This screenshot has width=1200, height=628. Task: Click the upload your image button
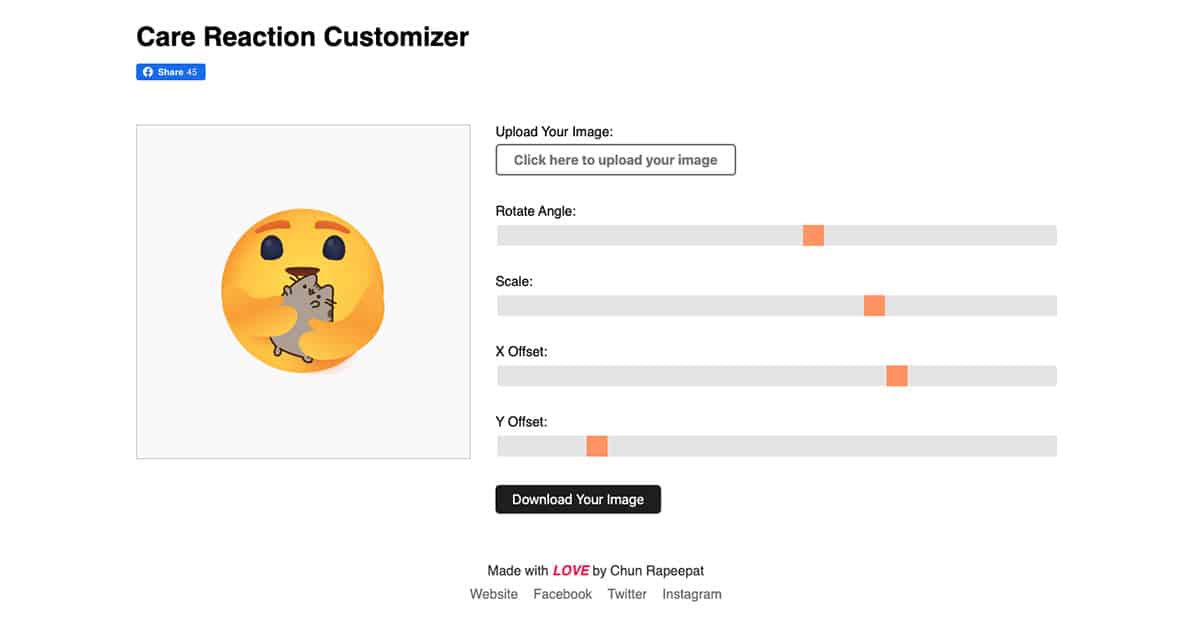point(615,160)
